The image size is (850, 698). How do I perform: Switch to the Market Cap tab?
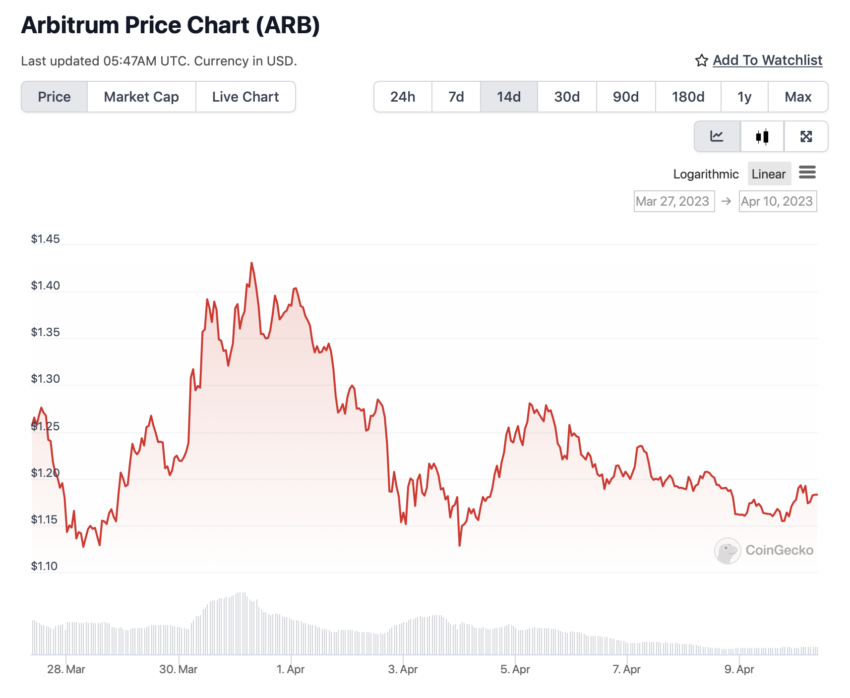tap(141, 97)
